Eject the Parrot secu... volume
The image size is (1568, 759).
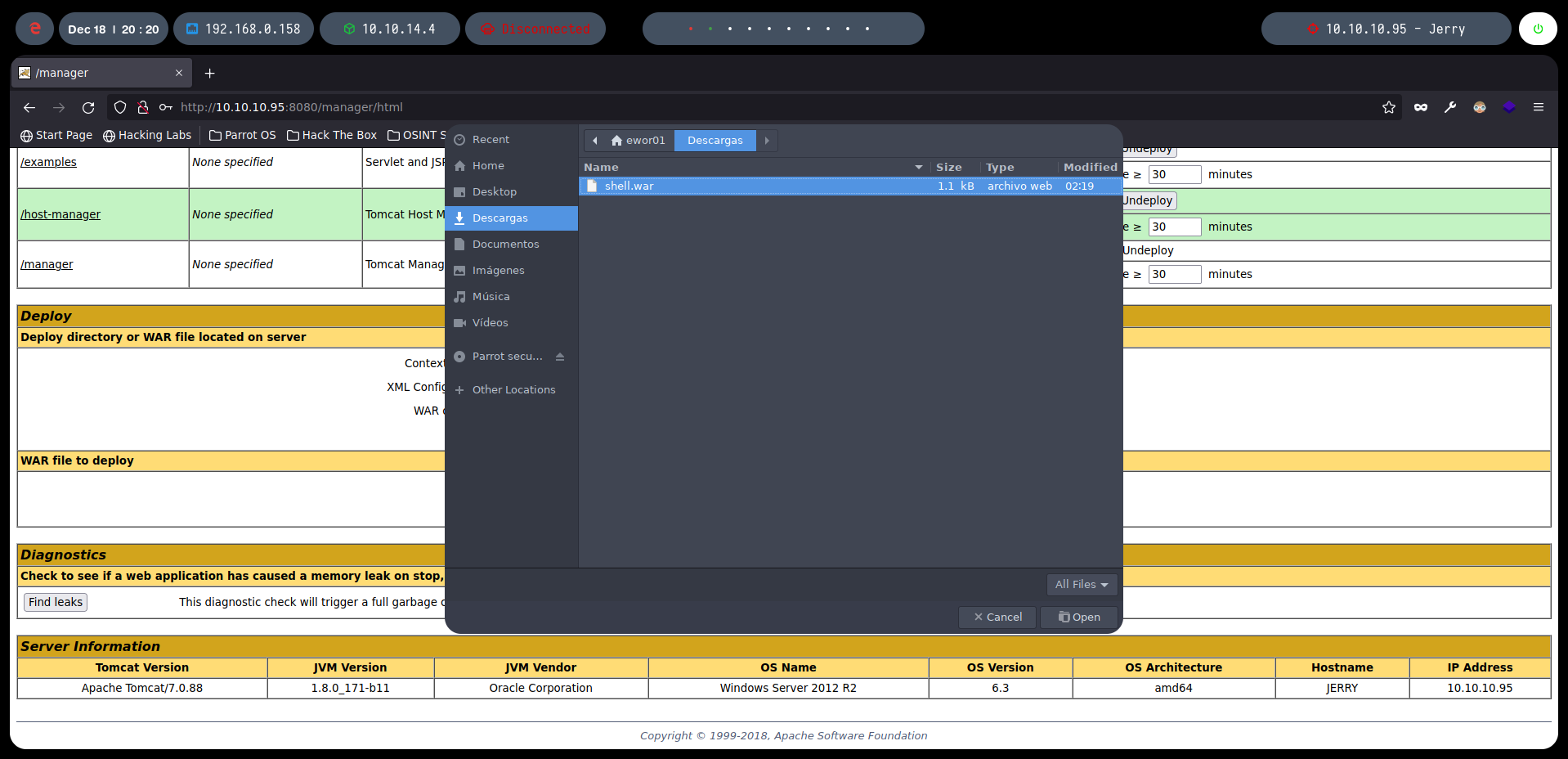tap(560, 357)
